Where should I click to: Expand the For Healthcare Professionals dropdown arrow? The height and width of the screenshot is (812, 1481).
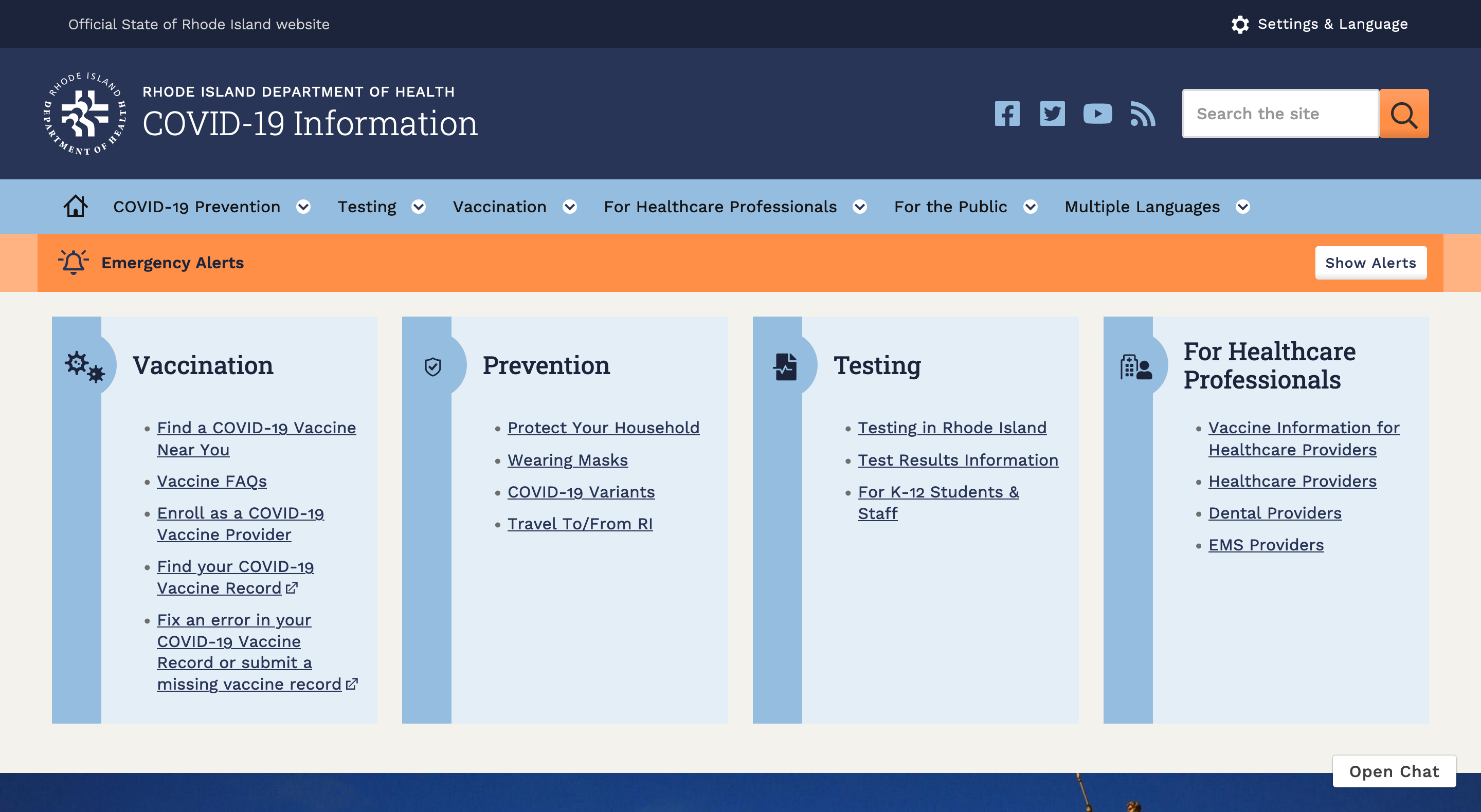[859, 207]
